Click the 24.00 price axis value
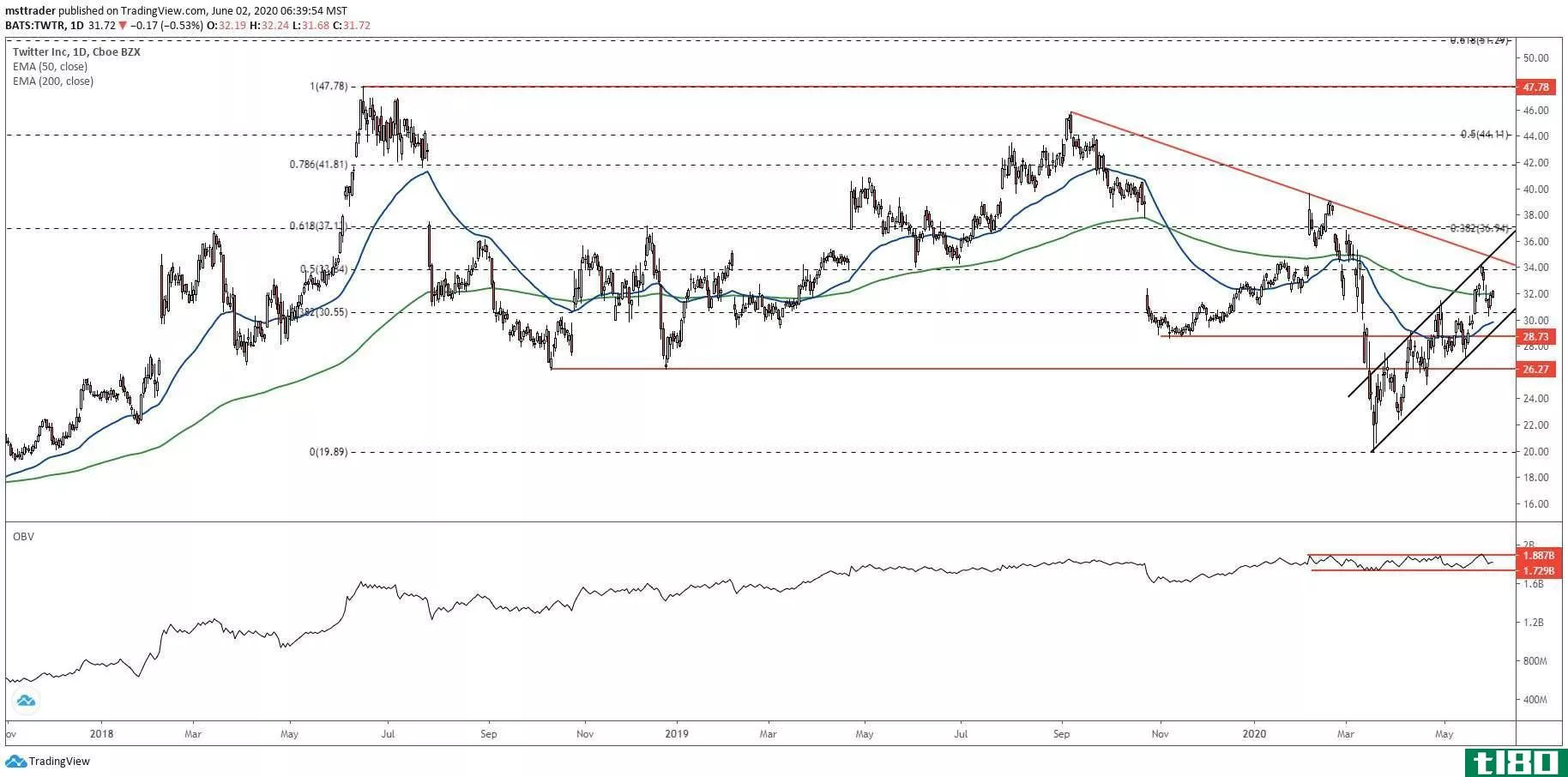The height and width of the screenshot is (777, 1568). [1535, 399]
